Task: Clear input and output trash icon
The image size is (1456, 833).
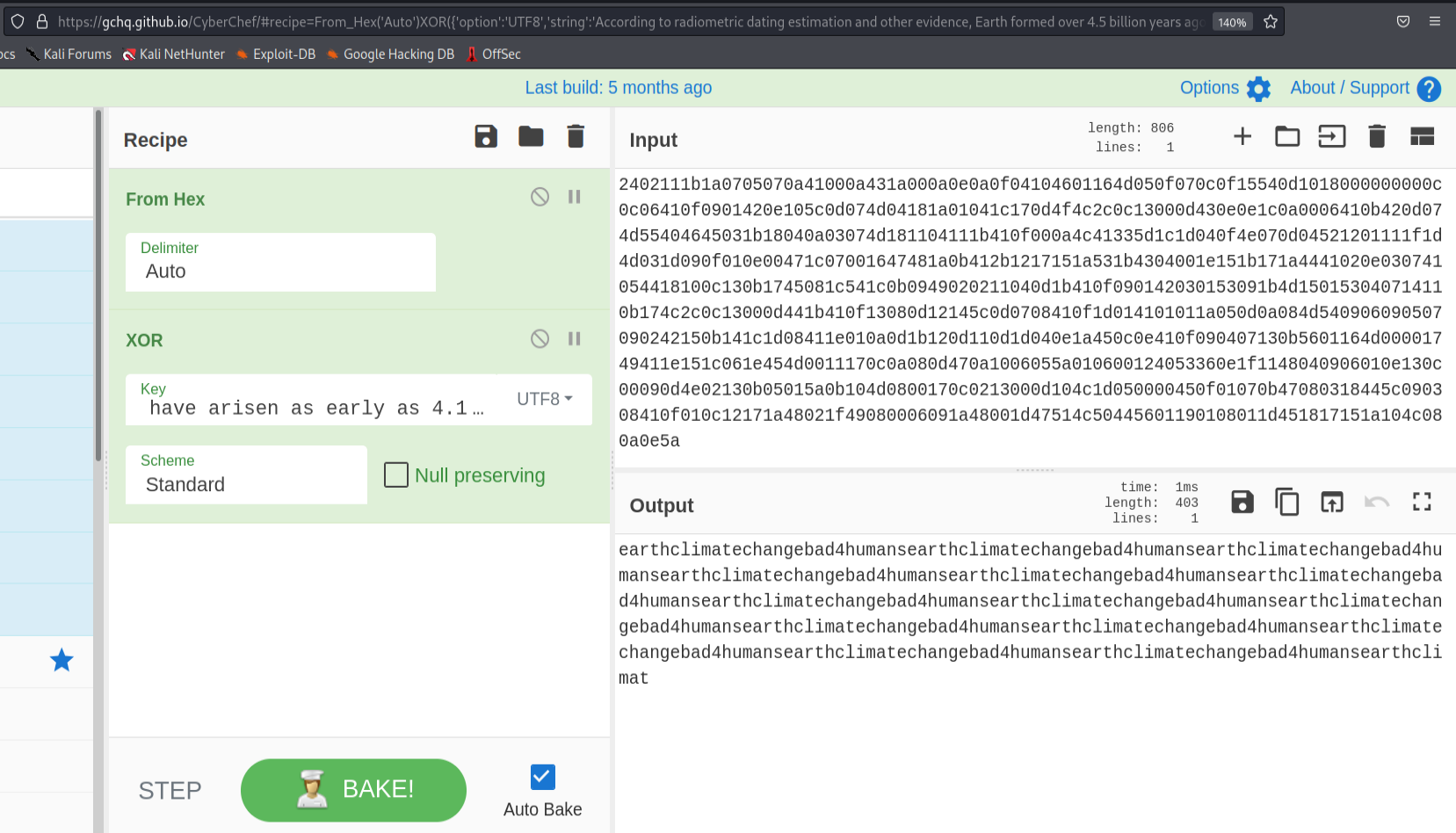Action: (x=1376, y=137)
